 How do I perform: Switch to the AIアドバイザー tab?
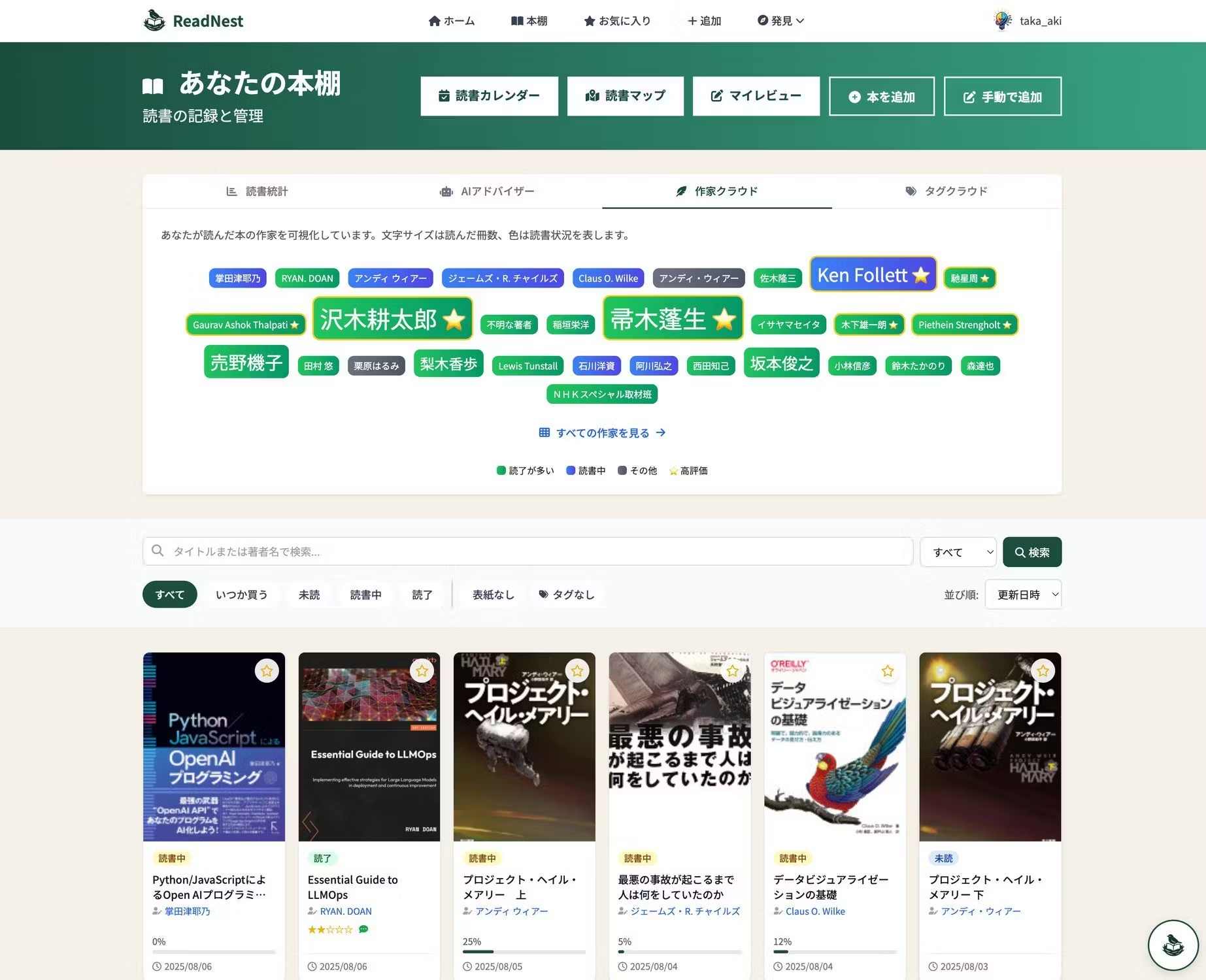[487, 191]
